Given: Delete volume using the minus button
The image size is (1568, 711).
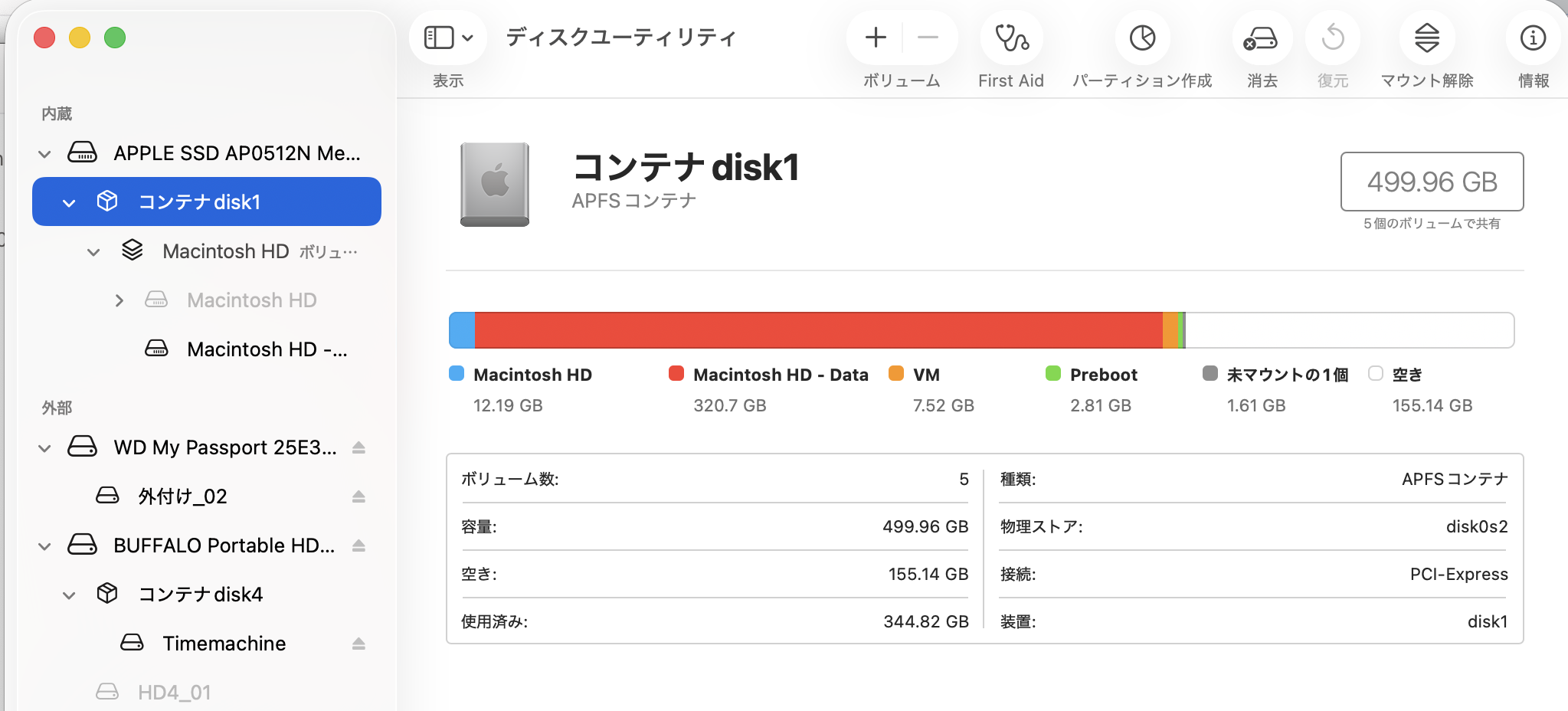Looking at the screenshot, I should pyautogui.click(x=928, y=38).
